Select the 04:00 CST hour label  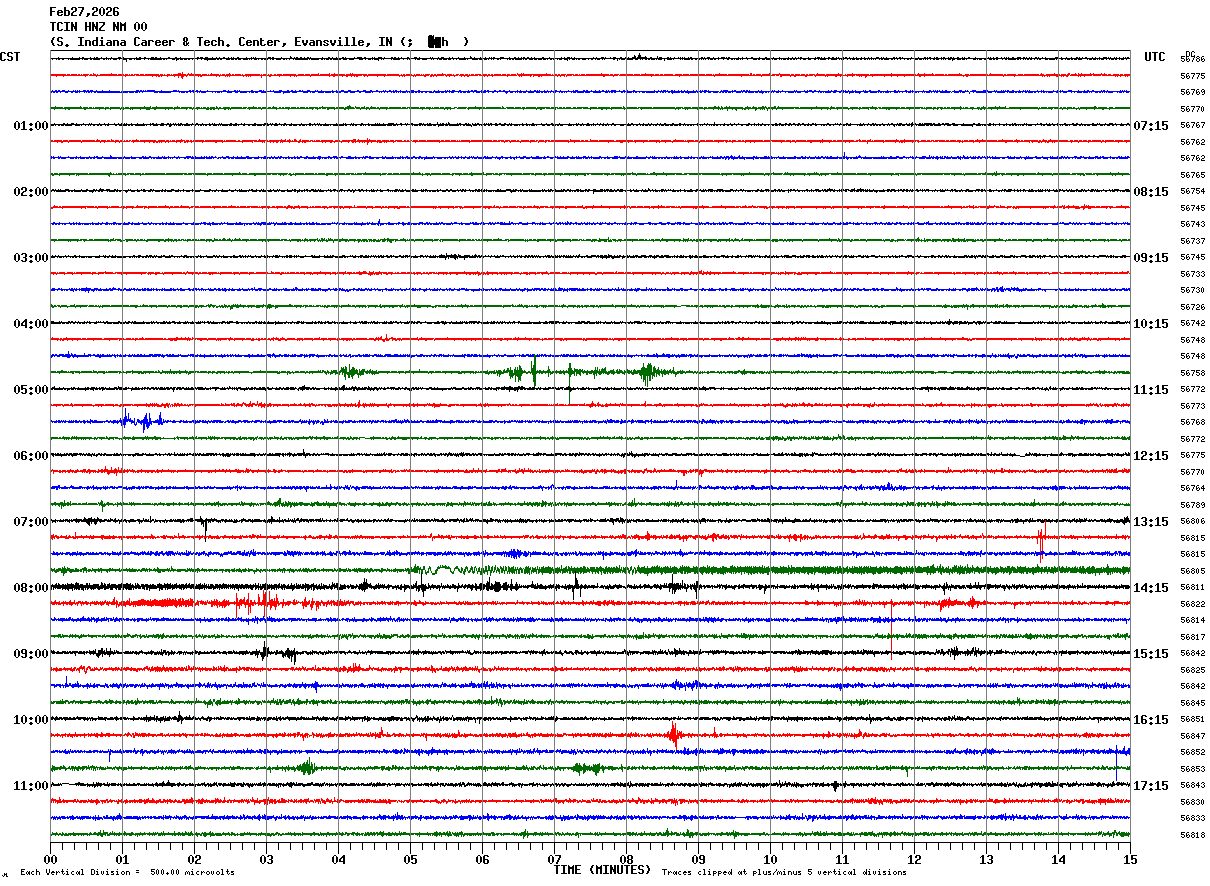tap(30, 324)
